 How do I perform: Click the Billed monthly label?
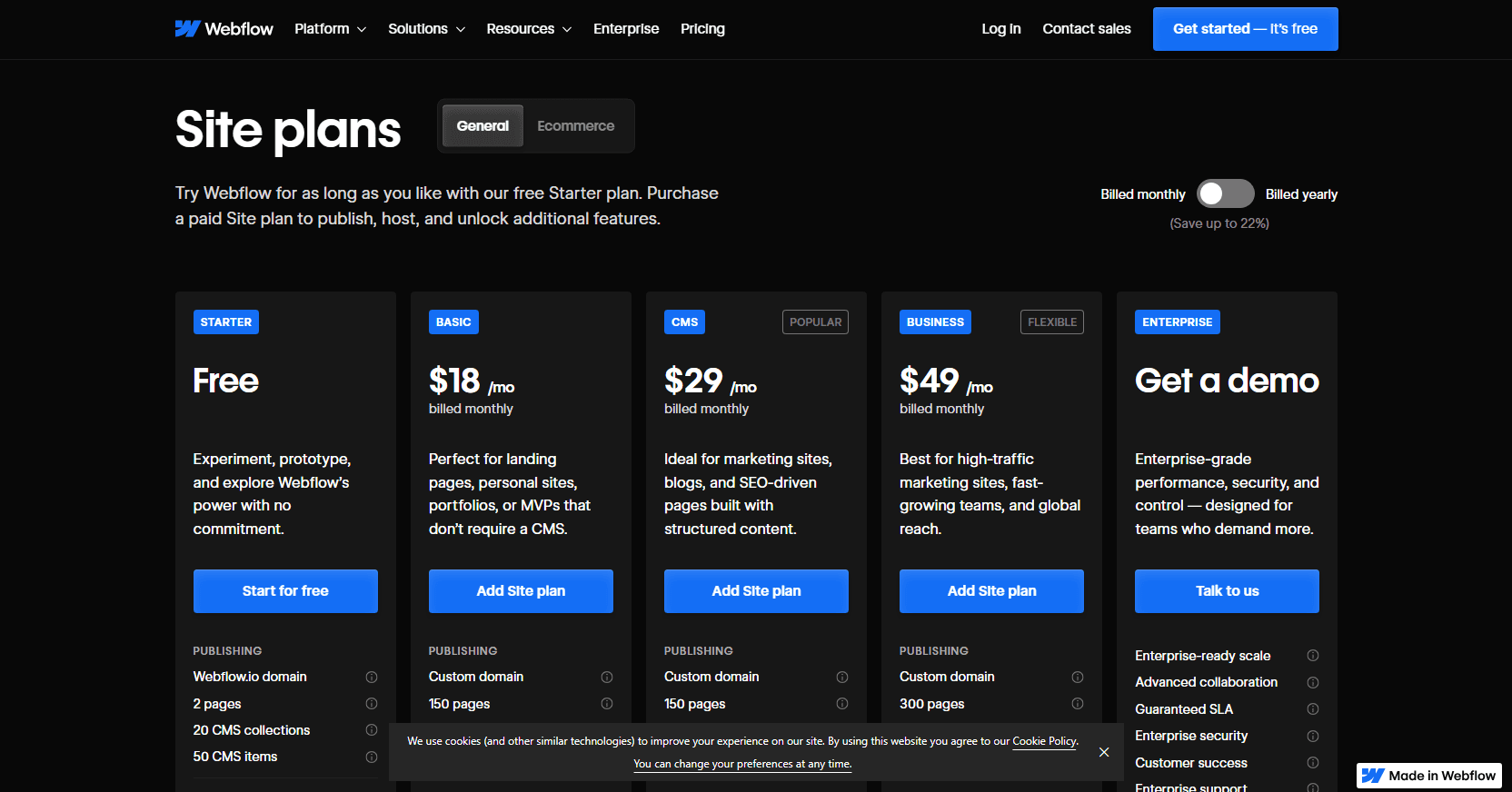click(x=1143, y=194)
